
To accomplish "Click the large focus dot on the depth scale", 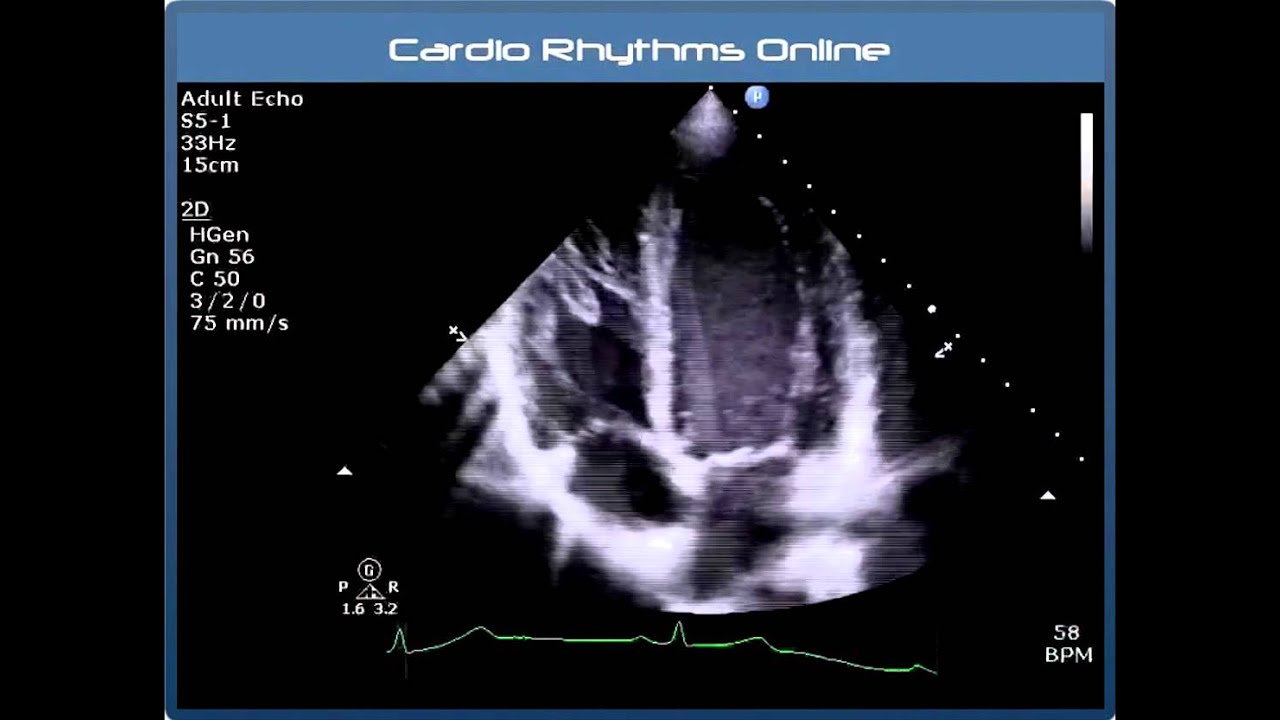I will [x=932, y=310].
